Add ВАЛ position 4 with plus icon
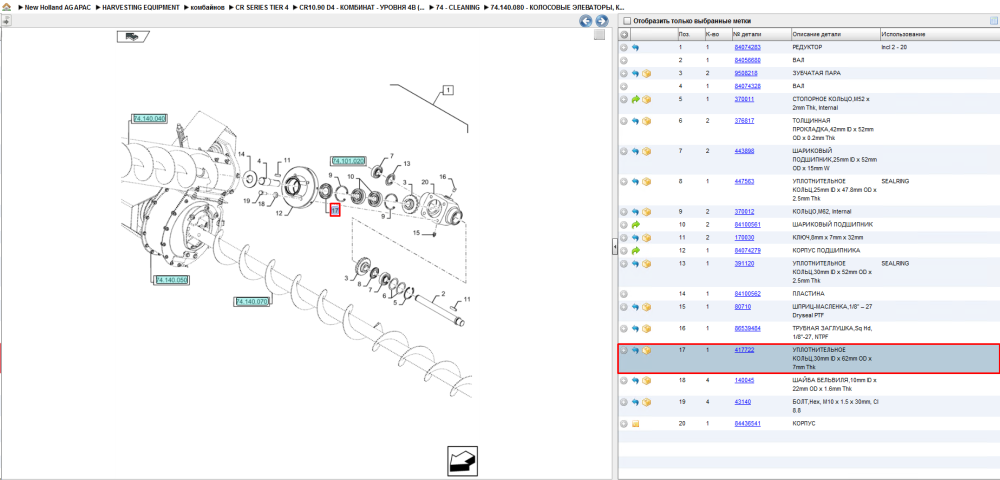 point(624,86)
